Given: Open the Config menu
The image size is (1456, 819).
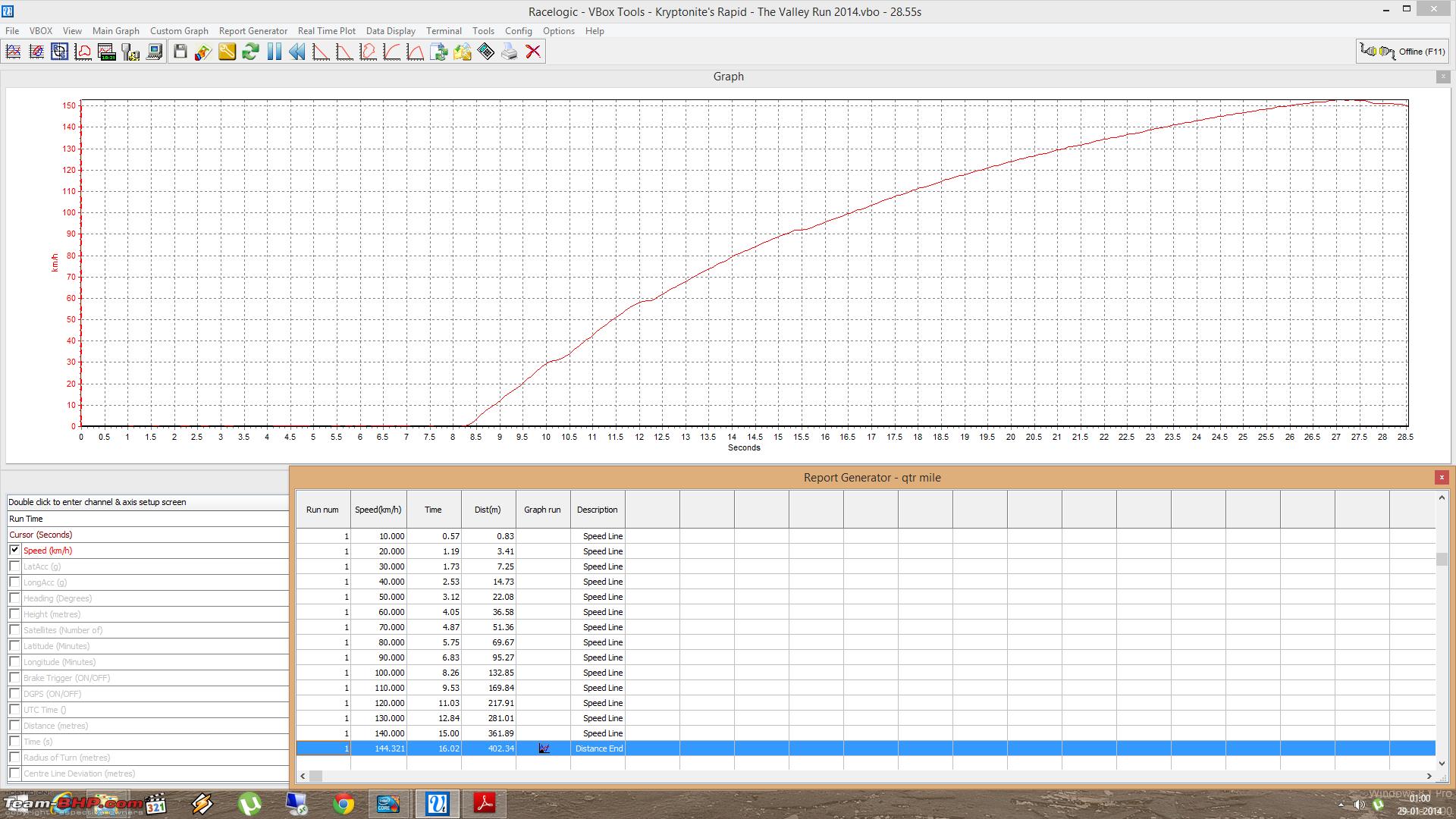Looking at the screenshot, I should pos(519,31).
